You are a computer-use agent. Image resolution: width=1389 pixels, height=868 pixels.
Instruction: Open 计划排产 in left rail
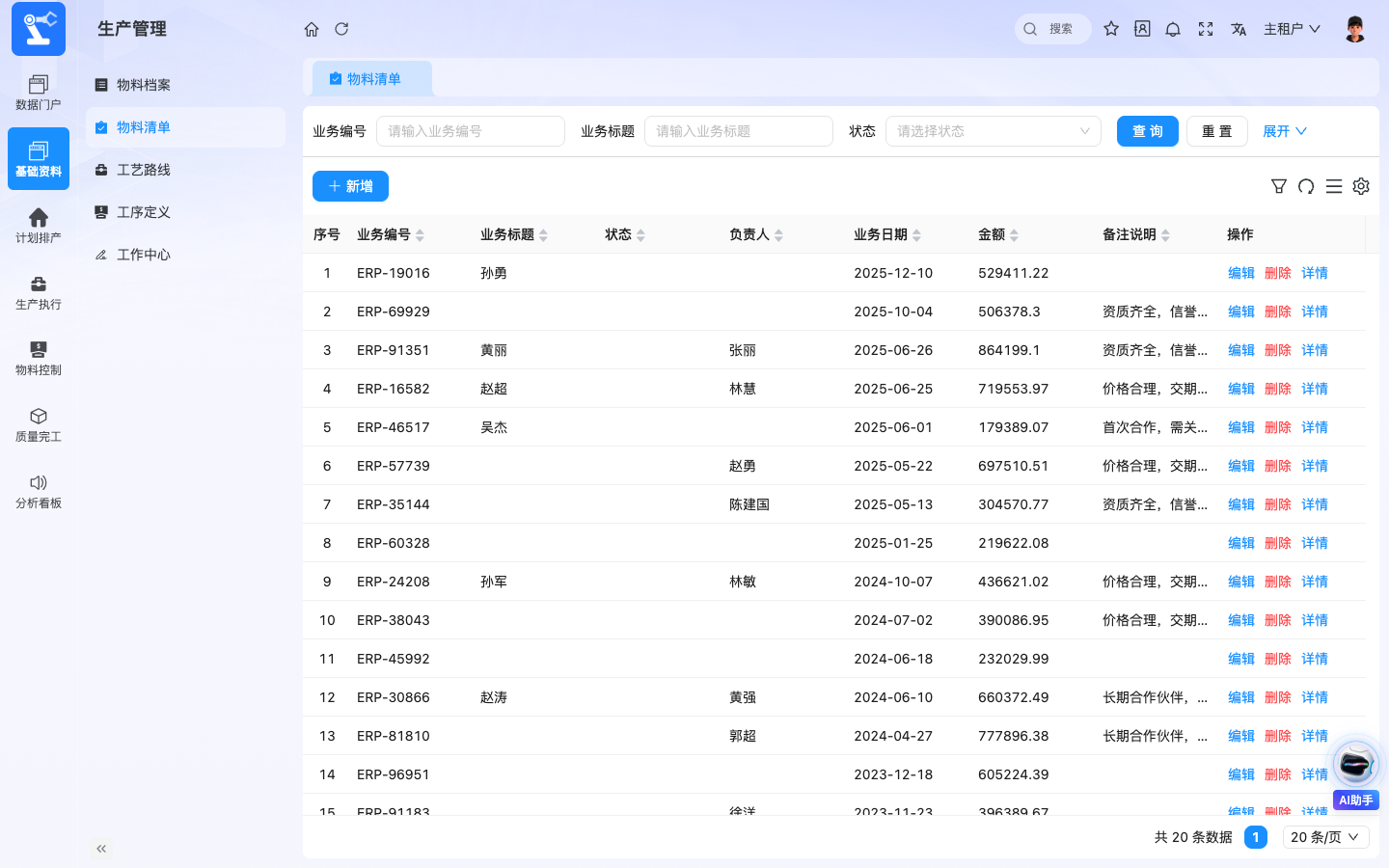point(39,226)
